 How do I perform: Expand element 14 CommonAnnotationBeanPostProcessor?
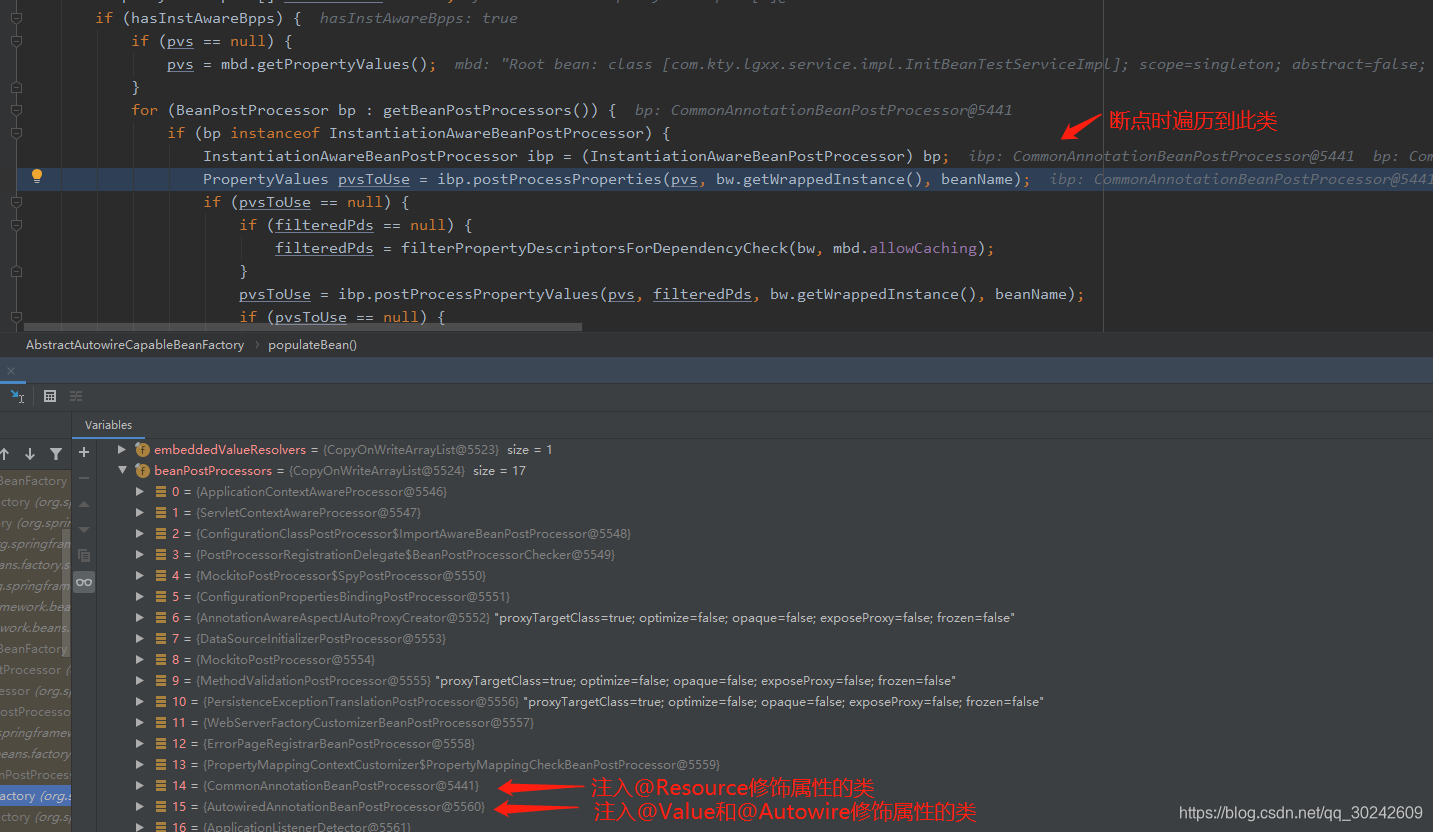pyautogui.click(x=140, y=786)
